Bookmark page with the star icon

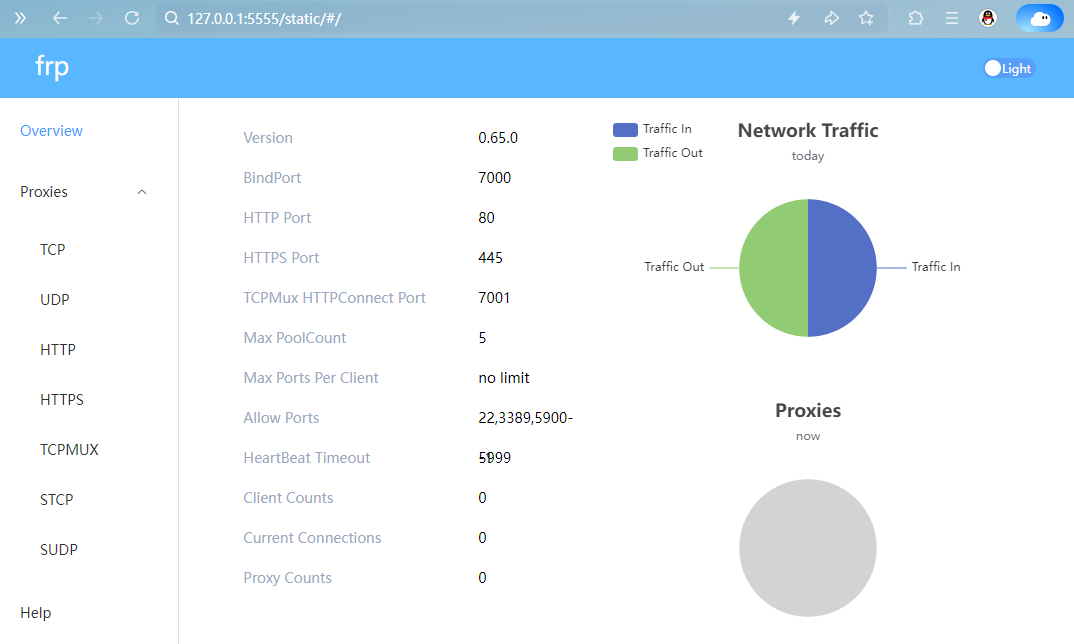click(866, 18)
